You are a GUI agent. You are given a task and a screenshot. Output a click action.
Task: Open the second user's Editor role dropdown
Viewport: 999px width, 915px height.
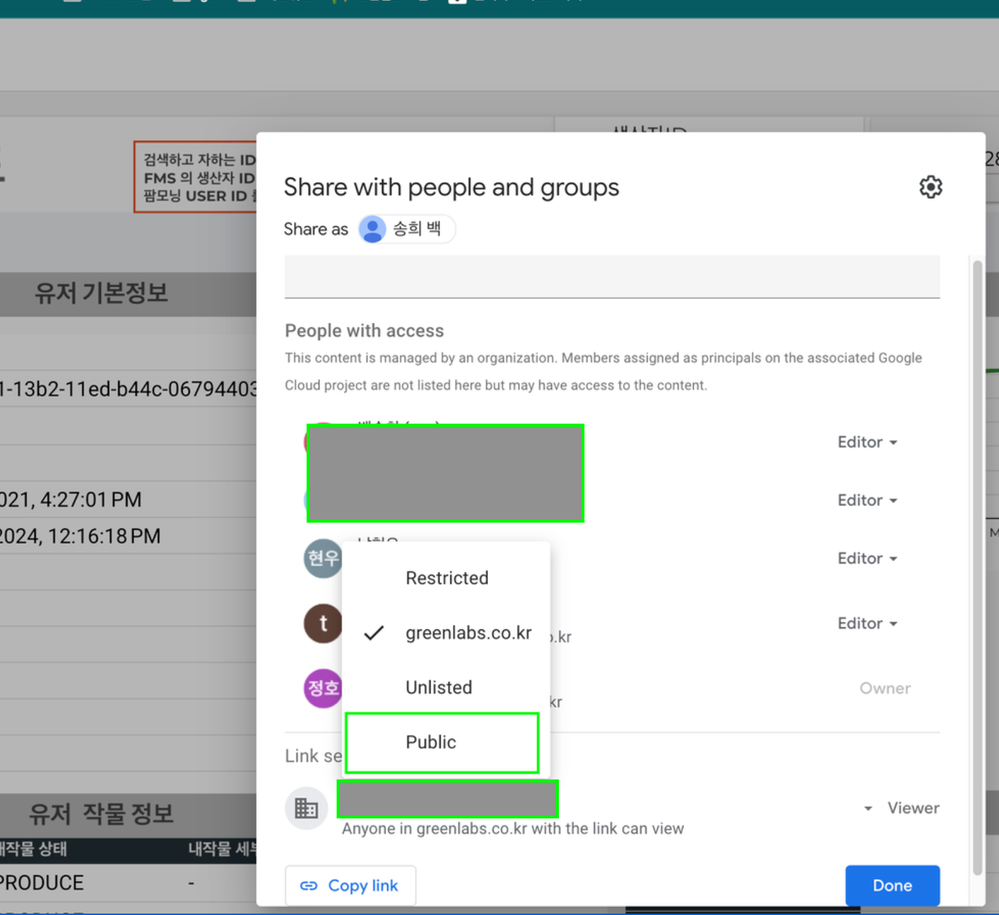point(867,500)
